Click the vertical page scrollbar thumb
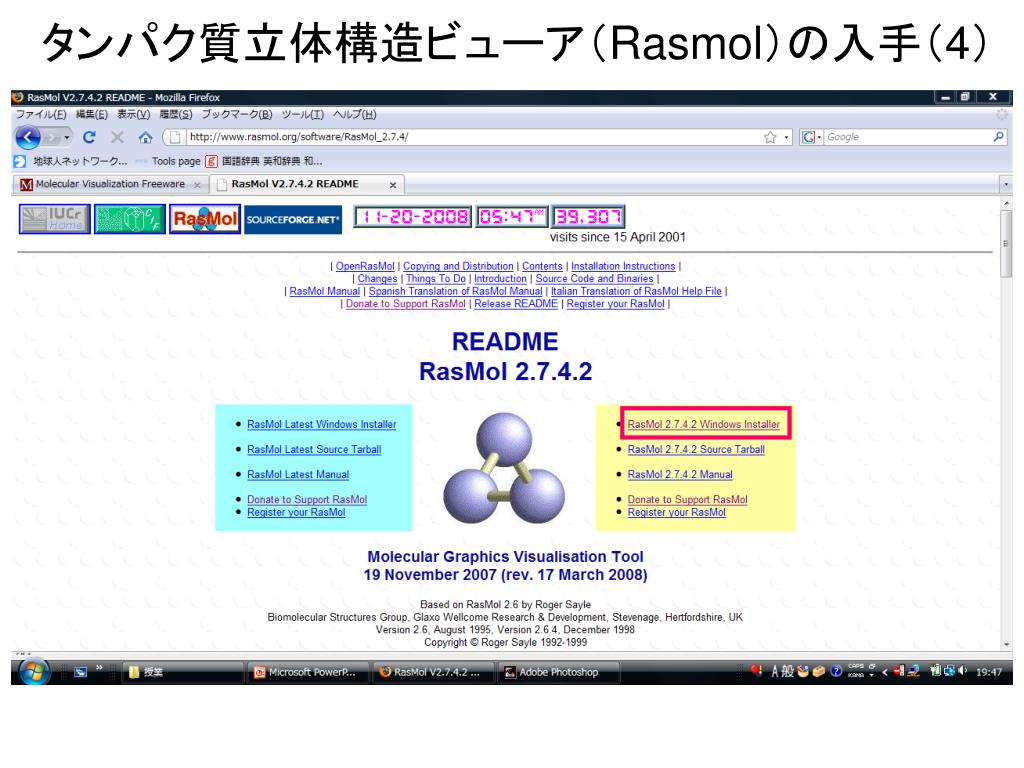This screenshot has width=1024, height=768. point(1006,243)
